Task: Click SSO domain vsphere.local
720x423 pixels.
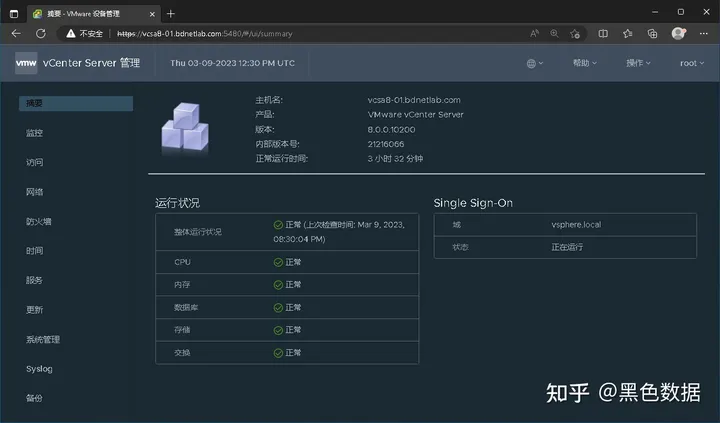Action: [x=576, y=225]
